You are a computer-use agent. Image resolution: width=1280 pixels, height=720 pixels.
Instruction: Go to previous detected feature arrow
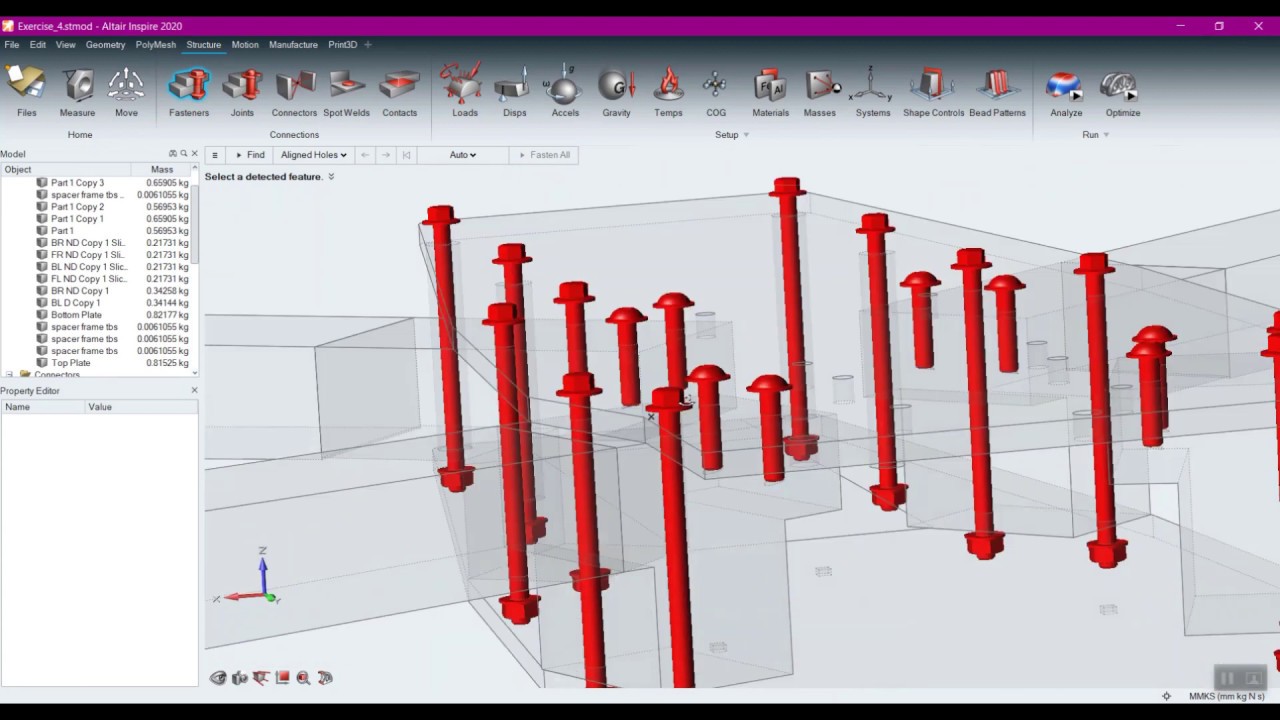(x=365, y=155)
